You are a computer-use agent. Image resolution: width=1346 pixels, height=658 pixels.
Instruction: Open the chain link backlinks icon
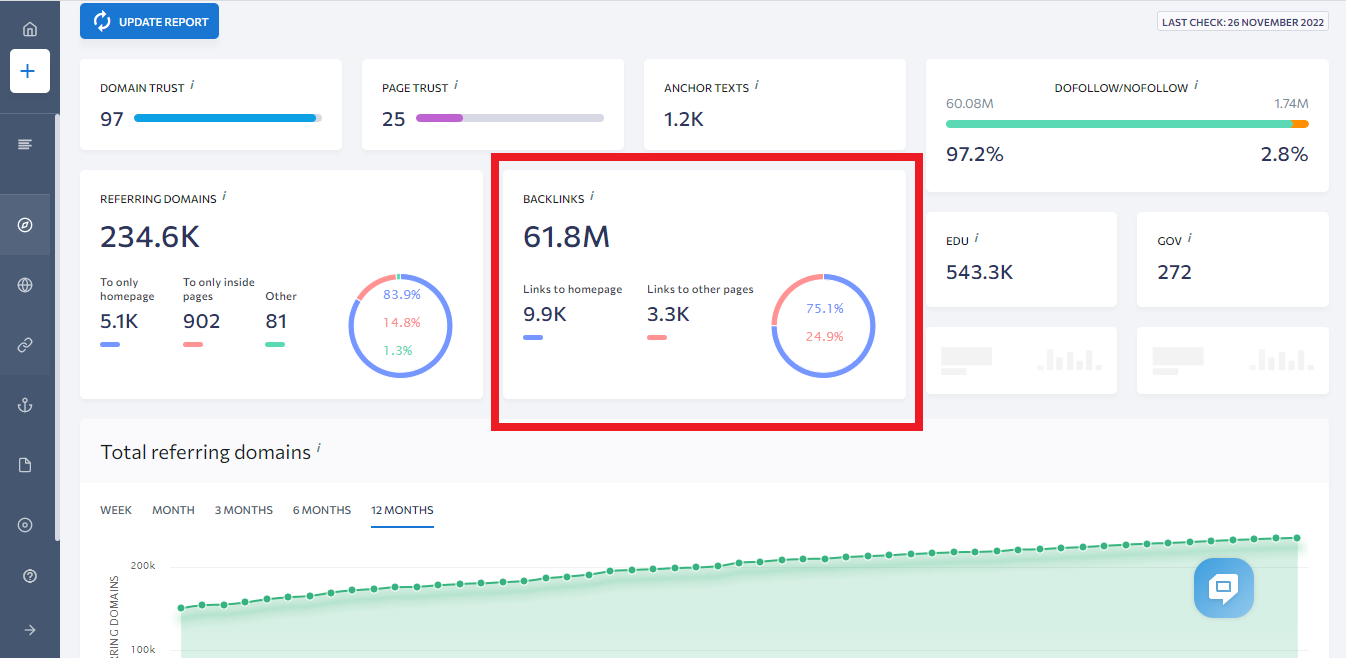point(26,345)
